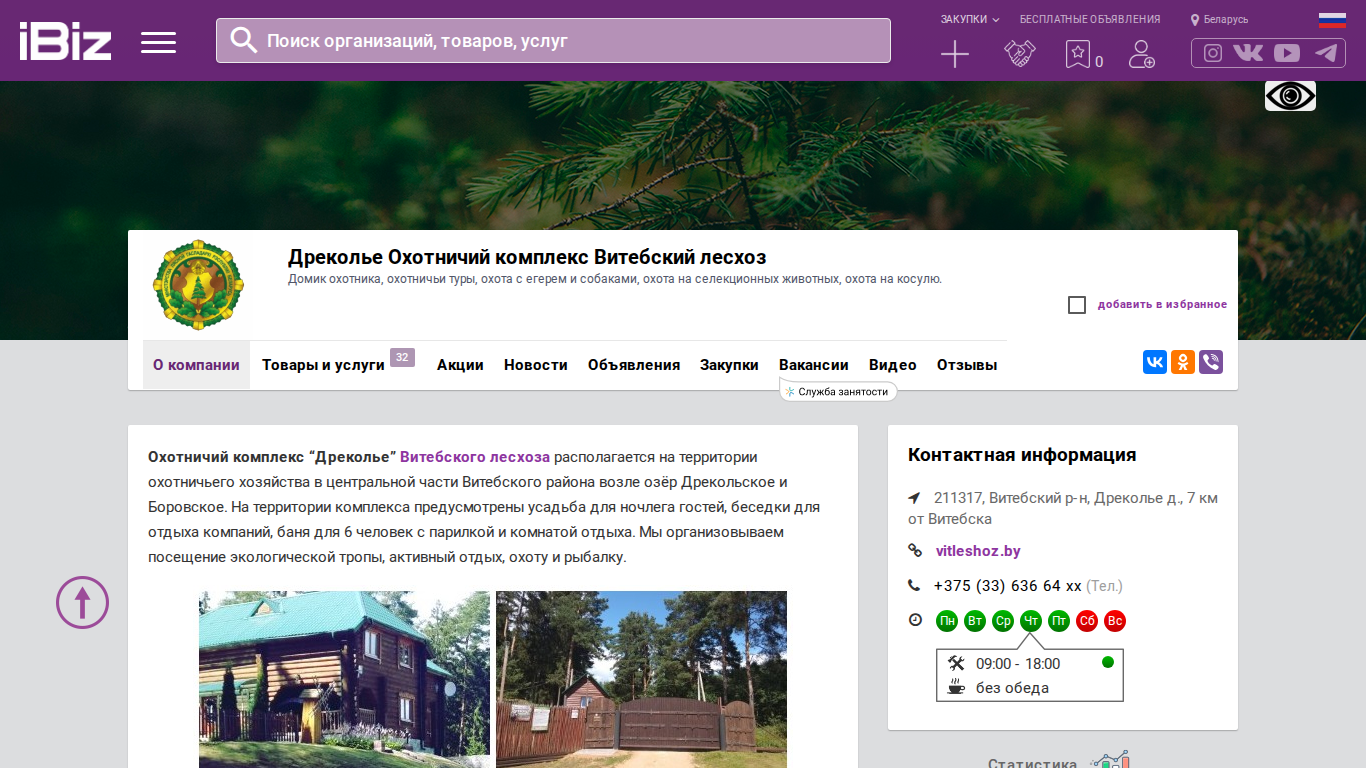Open the wooden gate photo thumbnail
Viewport: 1366px width, 768px height.
point(641,680)
